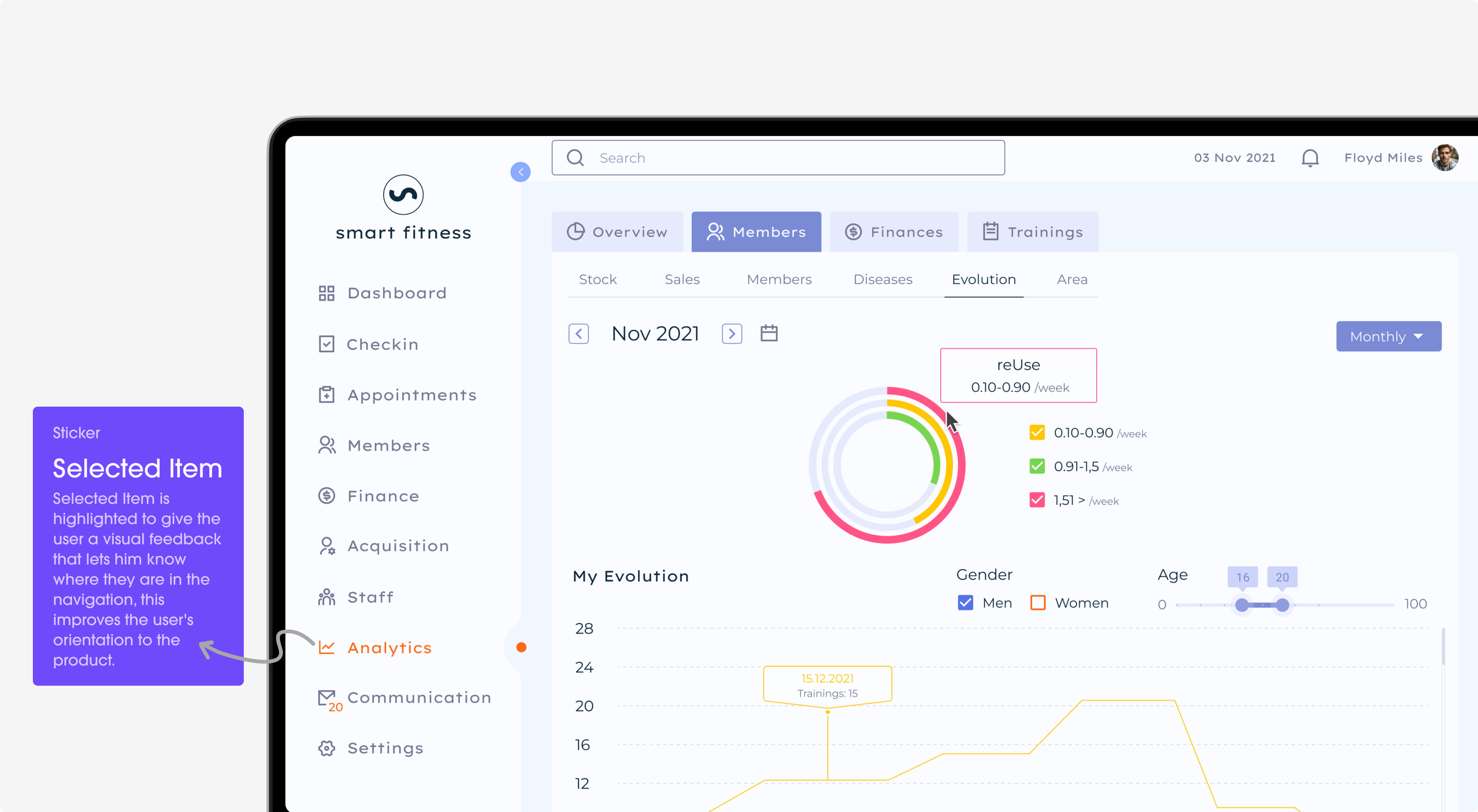Select the Sales sub-tab

682,279
